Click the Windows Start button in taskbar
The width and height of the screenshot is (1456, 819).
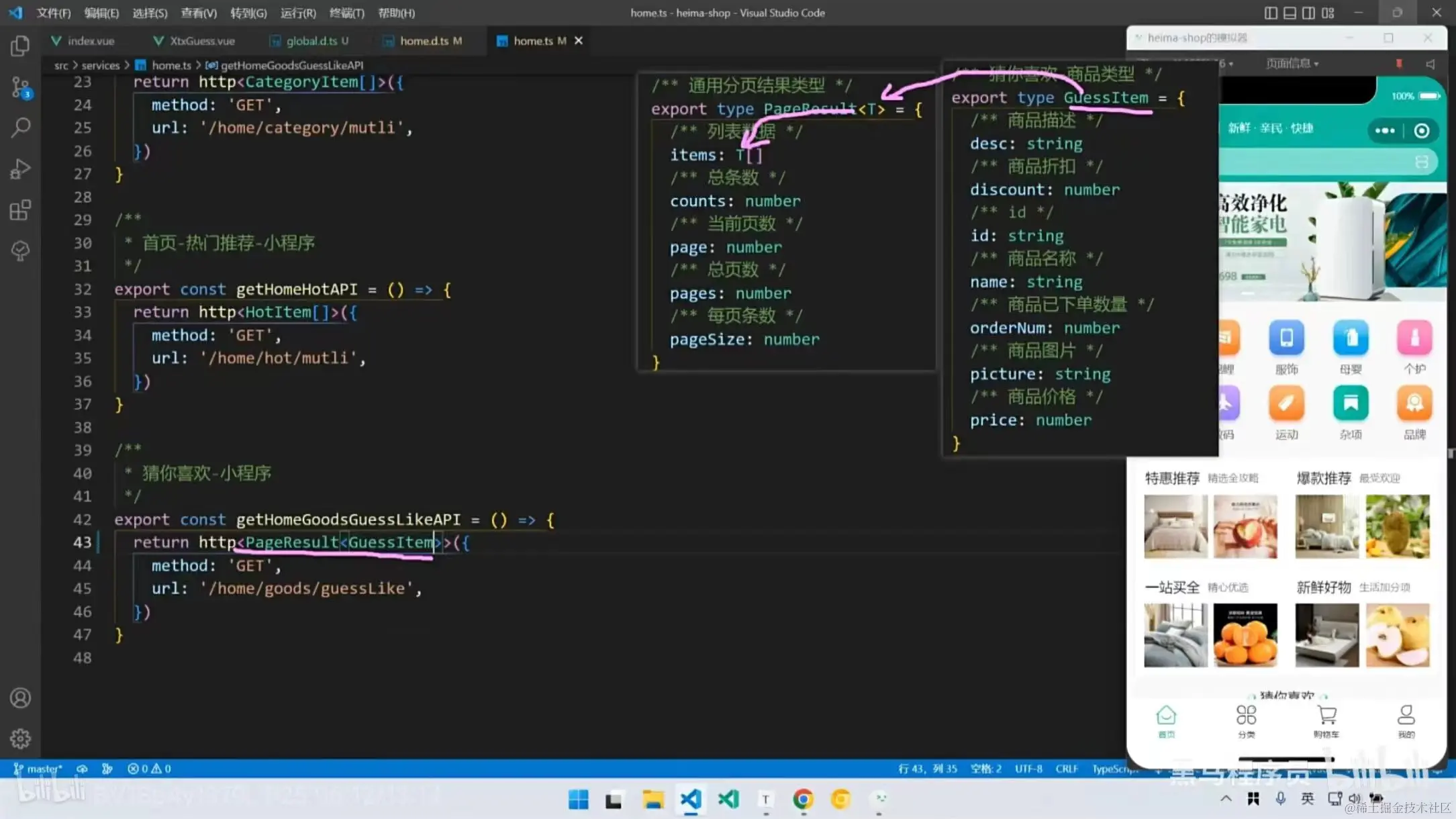pyautogui.click(x=578, y=800)
